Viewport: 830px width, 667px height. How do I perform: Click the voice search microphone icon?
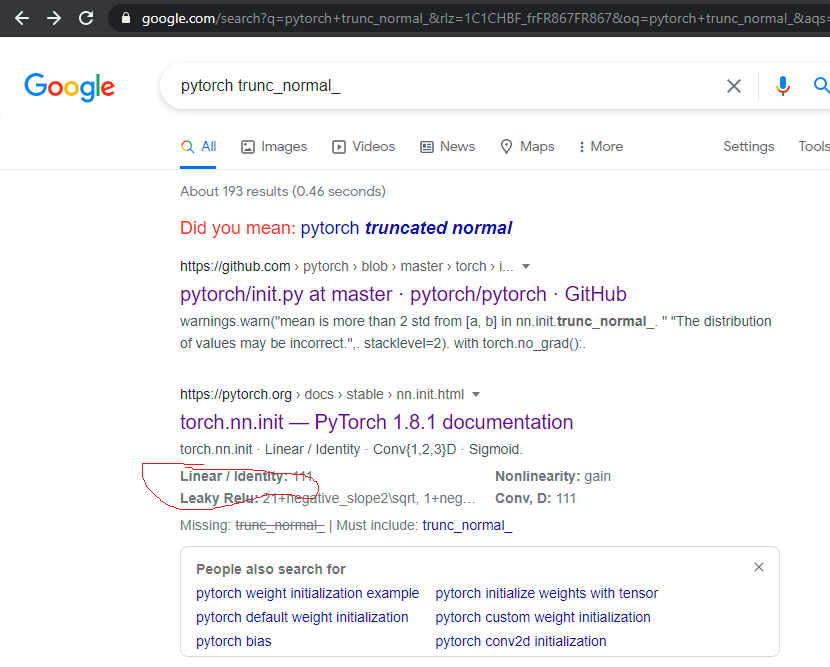[783, 86]
